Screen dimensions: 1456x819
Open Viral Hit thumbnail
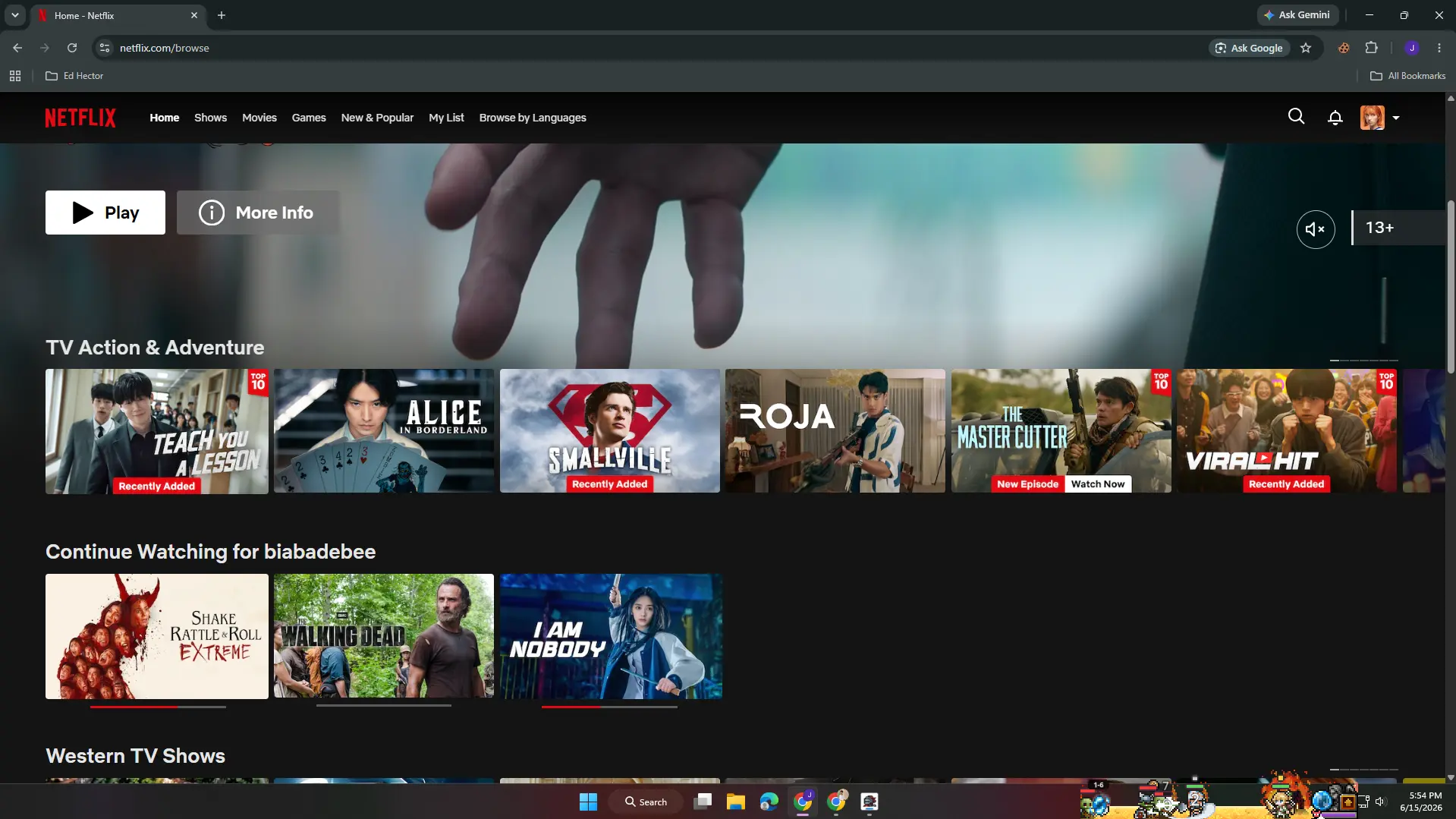click(x=1286, y=431)
